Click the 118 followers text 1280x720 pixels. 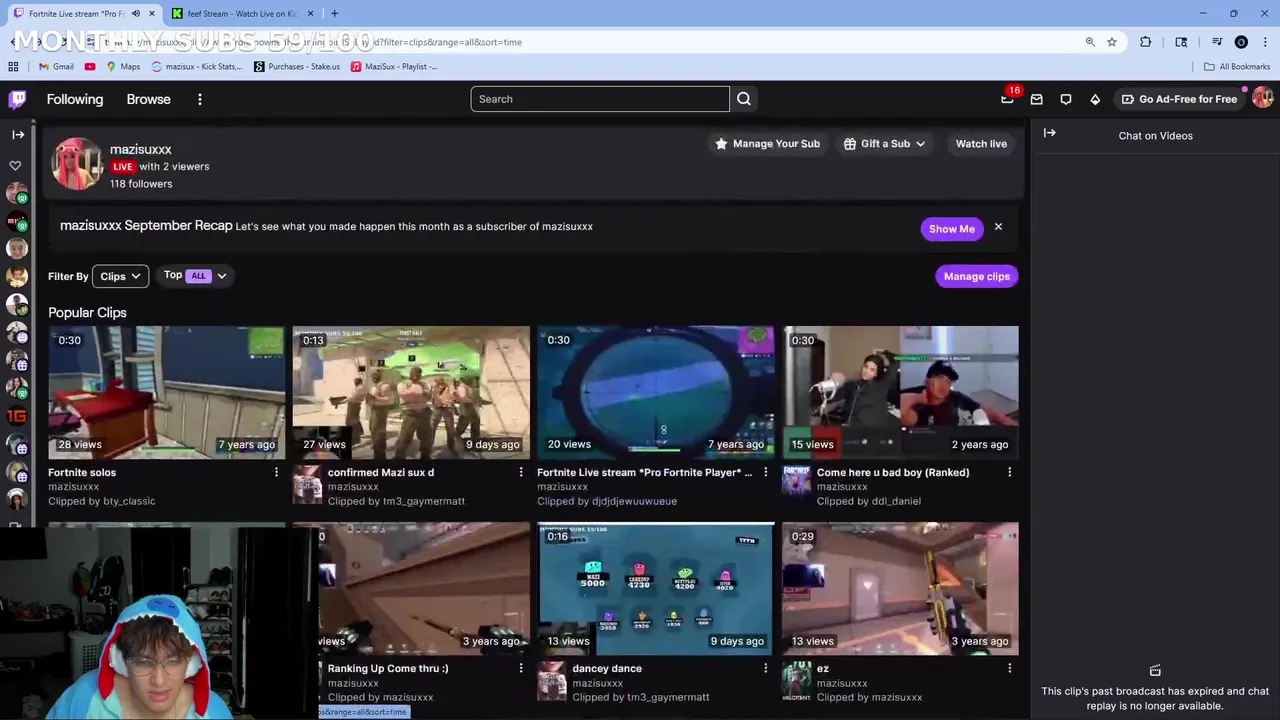141,184
